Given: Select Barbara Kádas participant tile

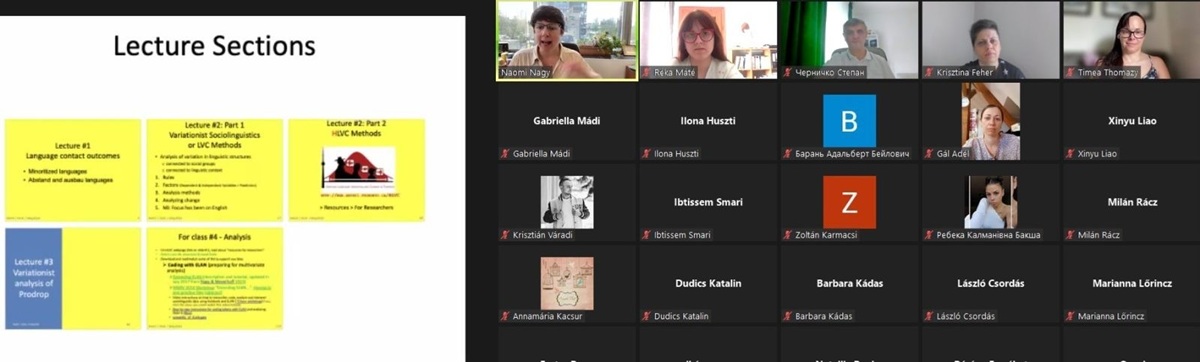Looking at the screenshot, I should [x=849, y=283].
